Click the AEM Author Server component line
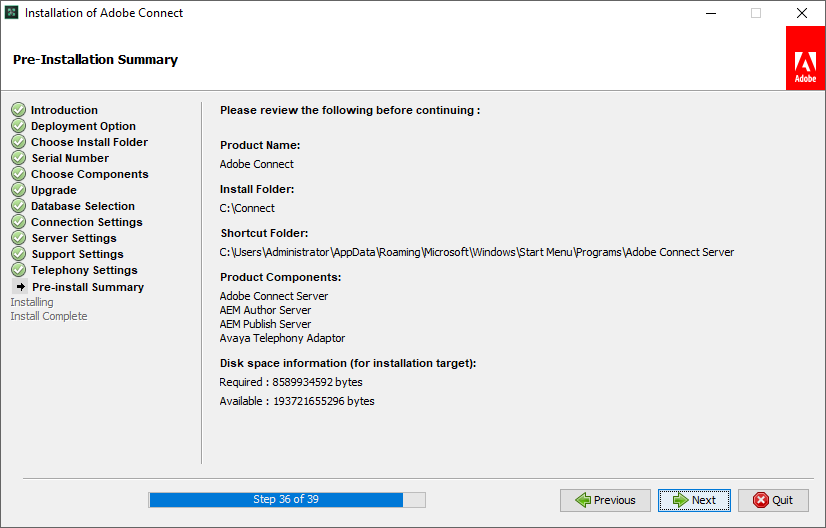Viewport: 826px width, 528px height. click(265, 310)
